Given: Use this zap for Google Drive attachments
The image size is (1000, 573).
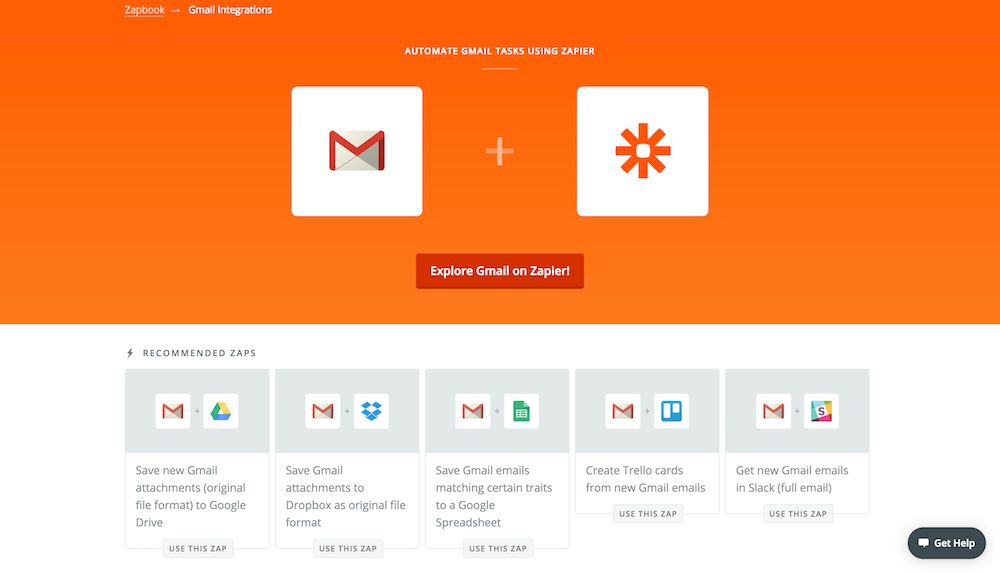Looking at the screenshot, I should tap(197, 548).
